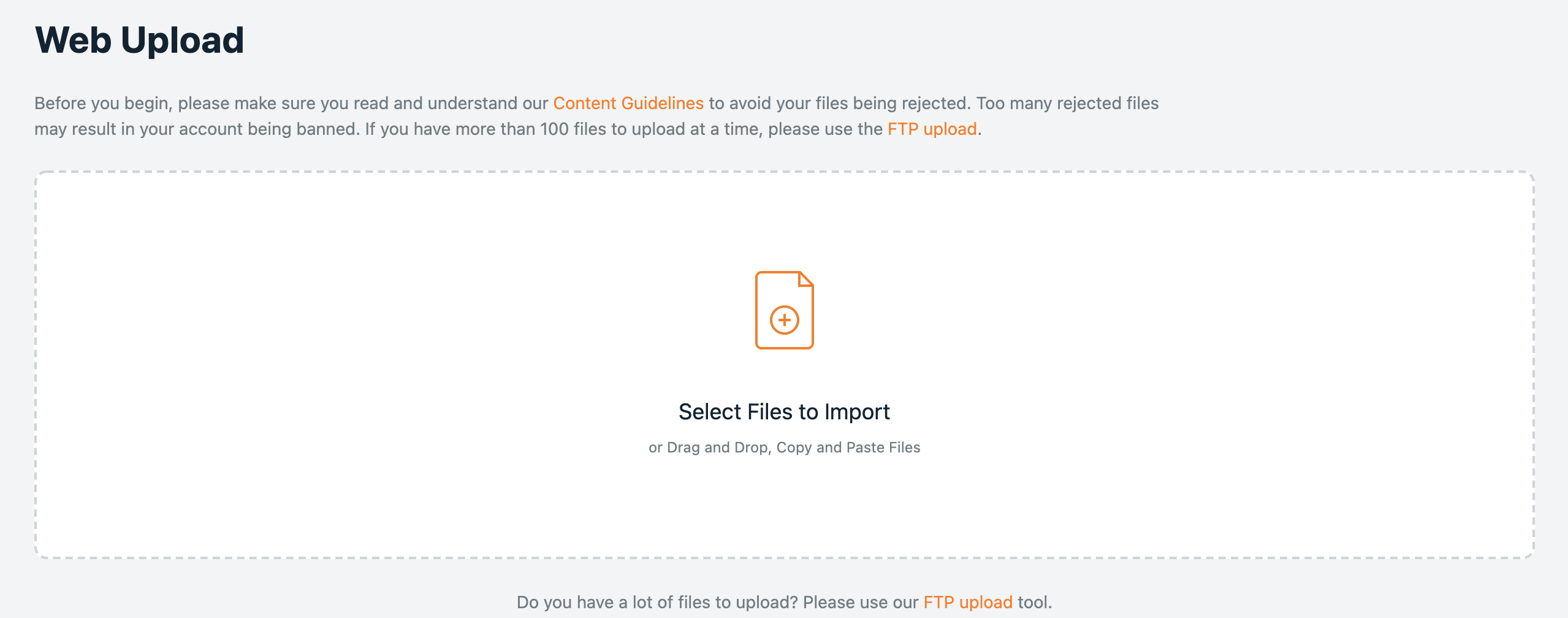Click the blank dropzone space above the file icon
Screen dimensions: 1568x618
click(784, 221)
